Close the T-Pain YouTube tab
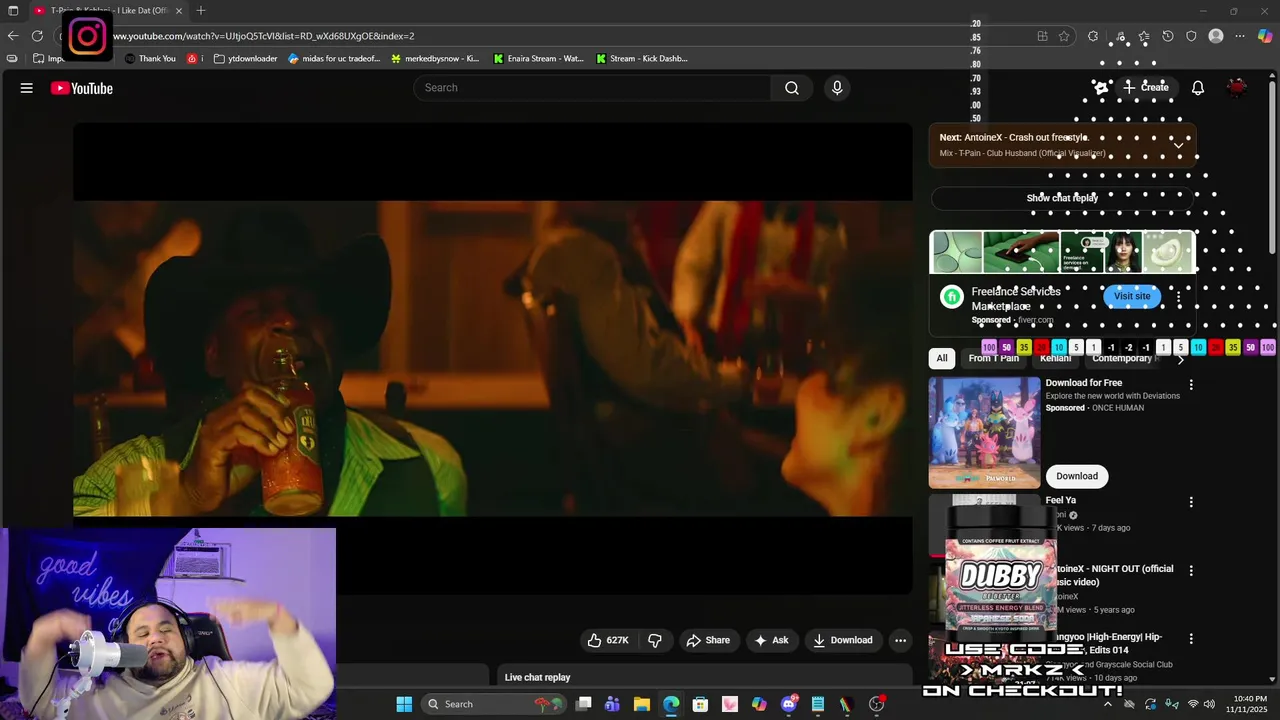 [x=179, y=11]
